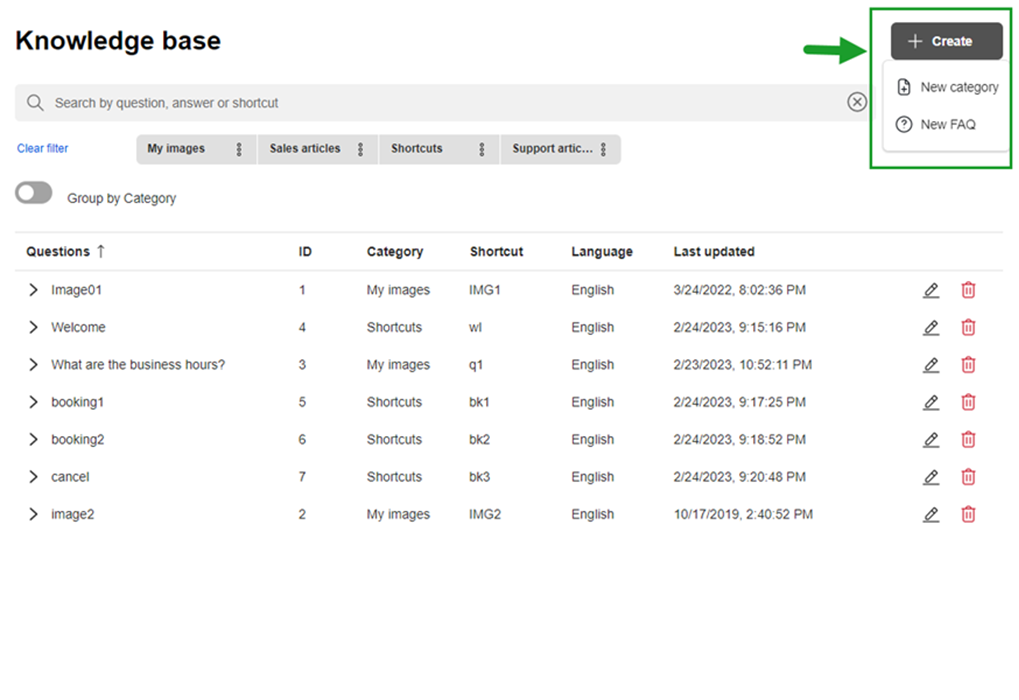Edit the booking1 entry
The image size is (1019, 700).
pos(931,402)
